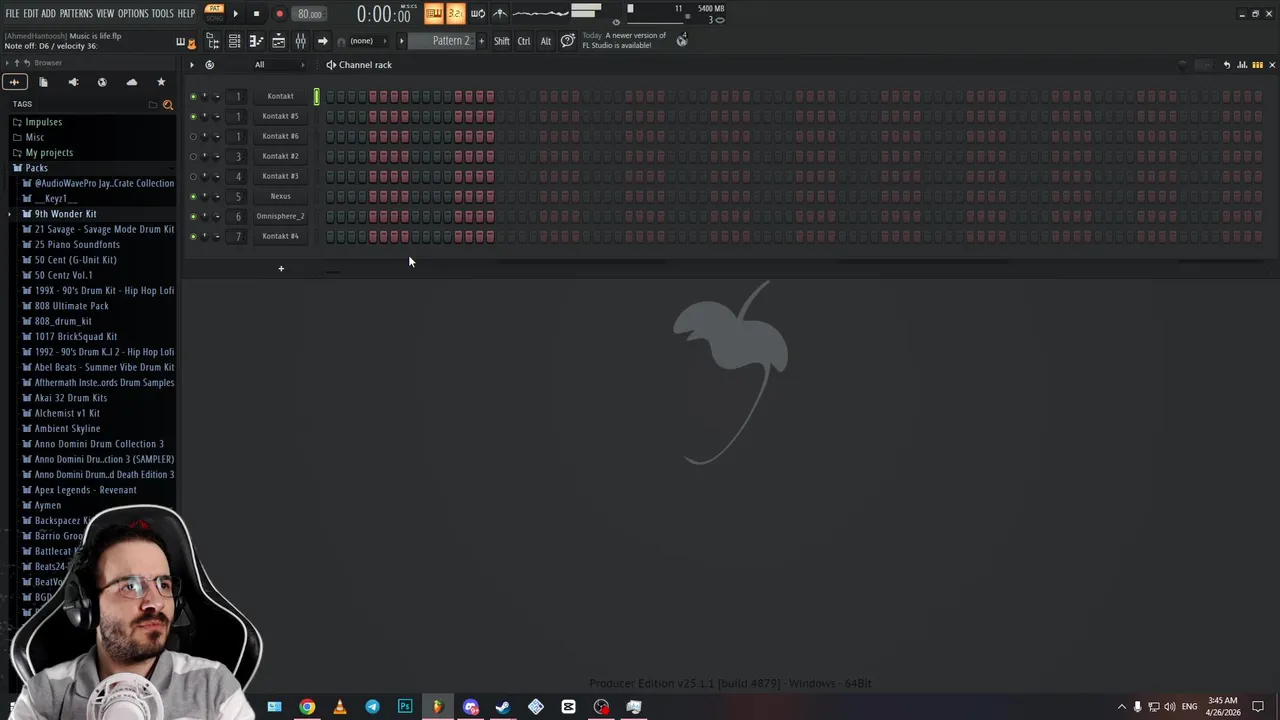The image size is (1280, 720).
Task: Collapse the Packs folder
Action: point(36,168)
